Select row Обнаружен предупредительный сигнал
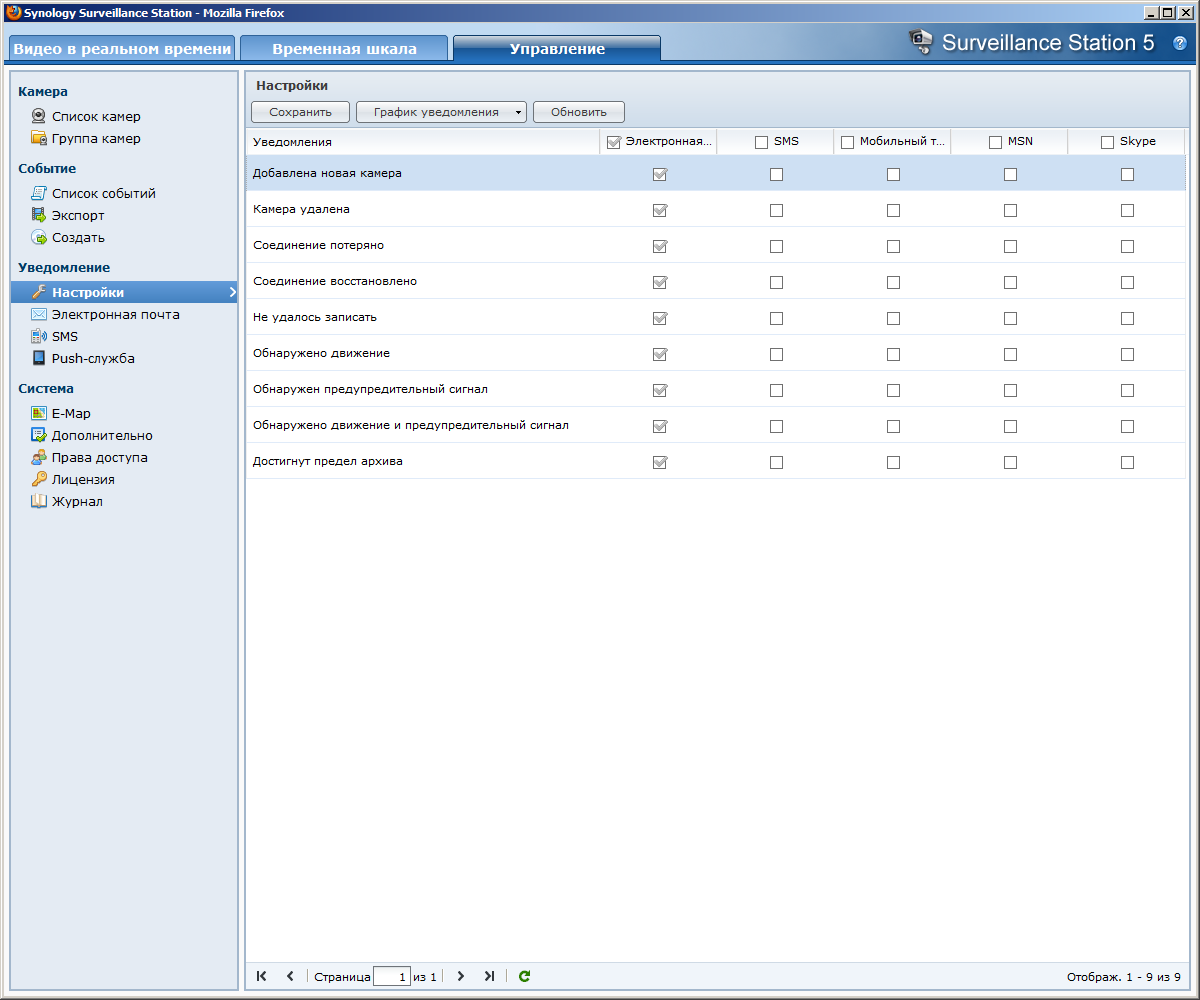The height and width of the screenshot is (1000, 1200). tap(716, 389)
